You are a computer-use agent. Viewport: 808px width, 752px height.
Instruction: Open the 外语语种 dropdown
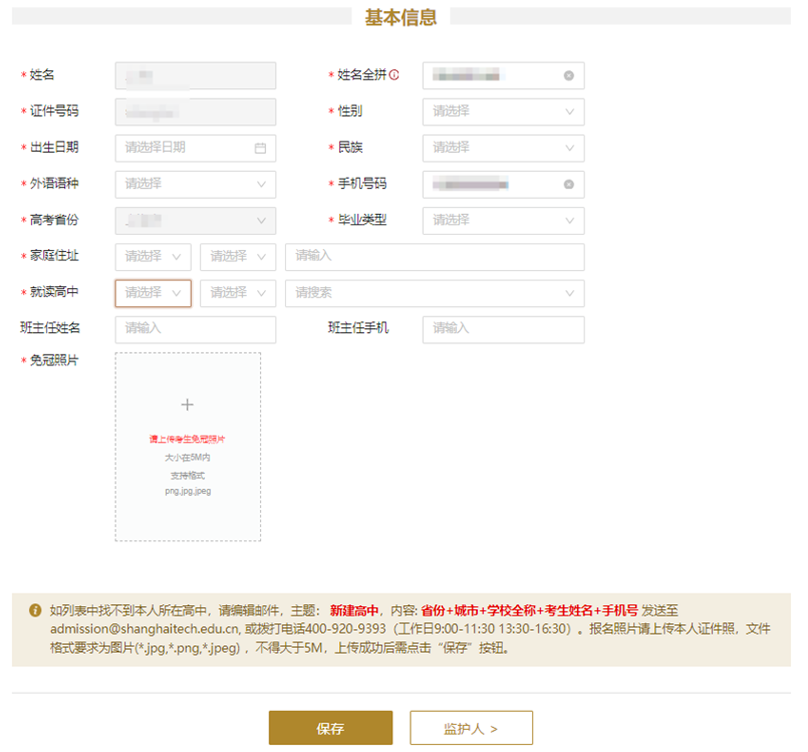195,184
